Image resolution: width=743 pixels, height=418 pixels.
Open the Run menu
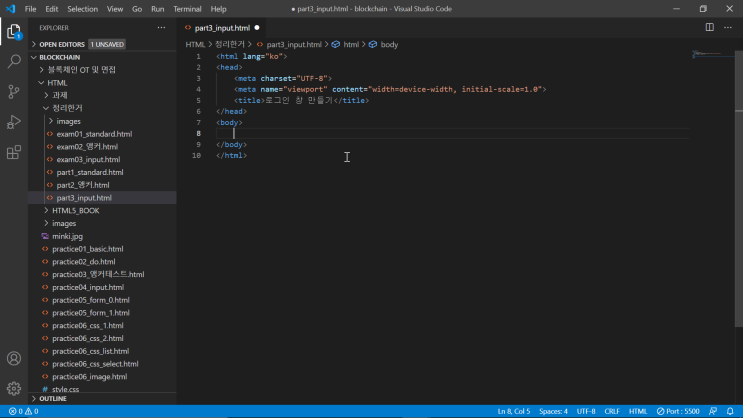[157, 9]
